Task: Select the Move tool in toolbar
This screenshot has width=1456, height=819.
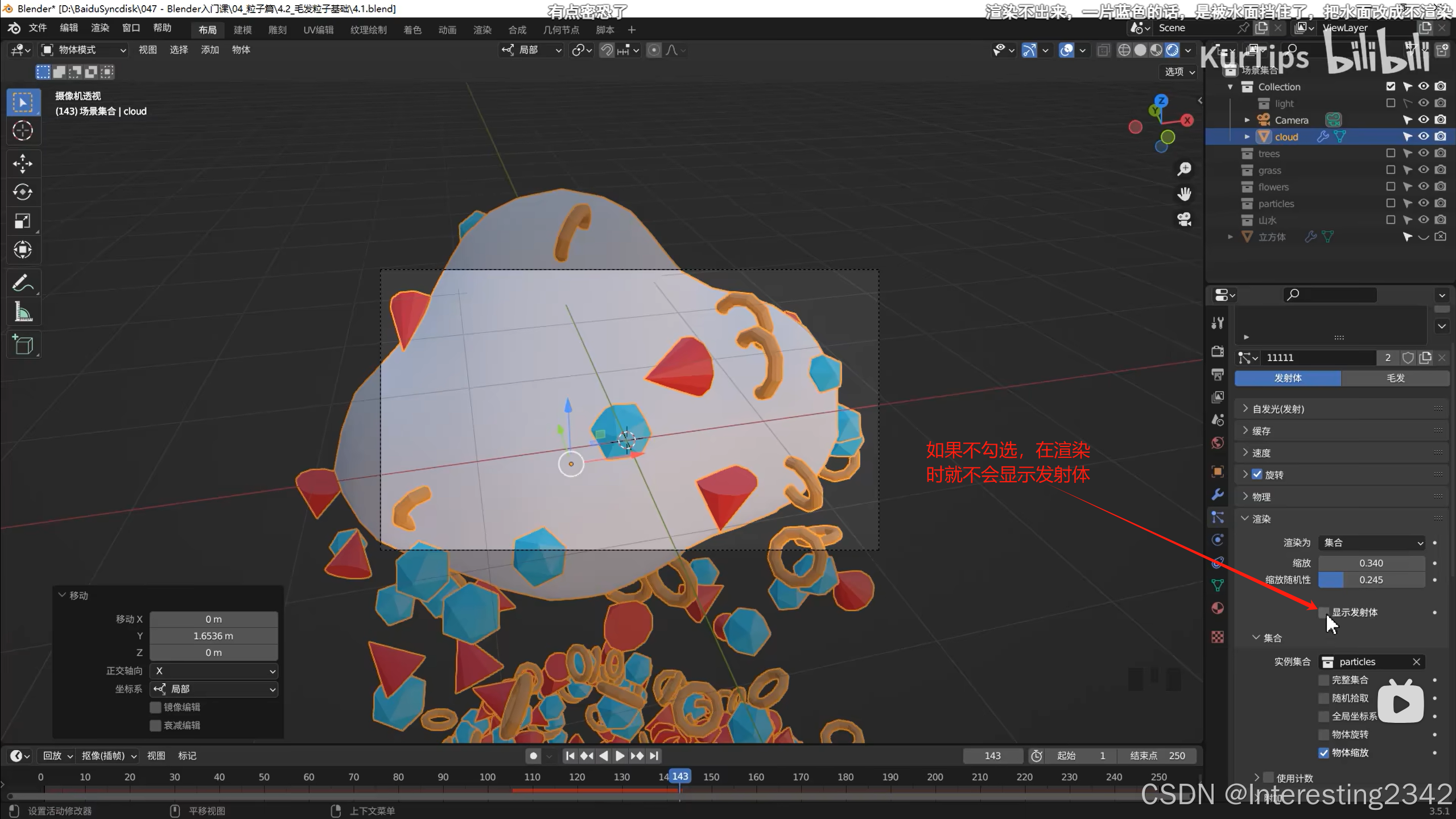Action: click(x=23, y=164)
